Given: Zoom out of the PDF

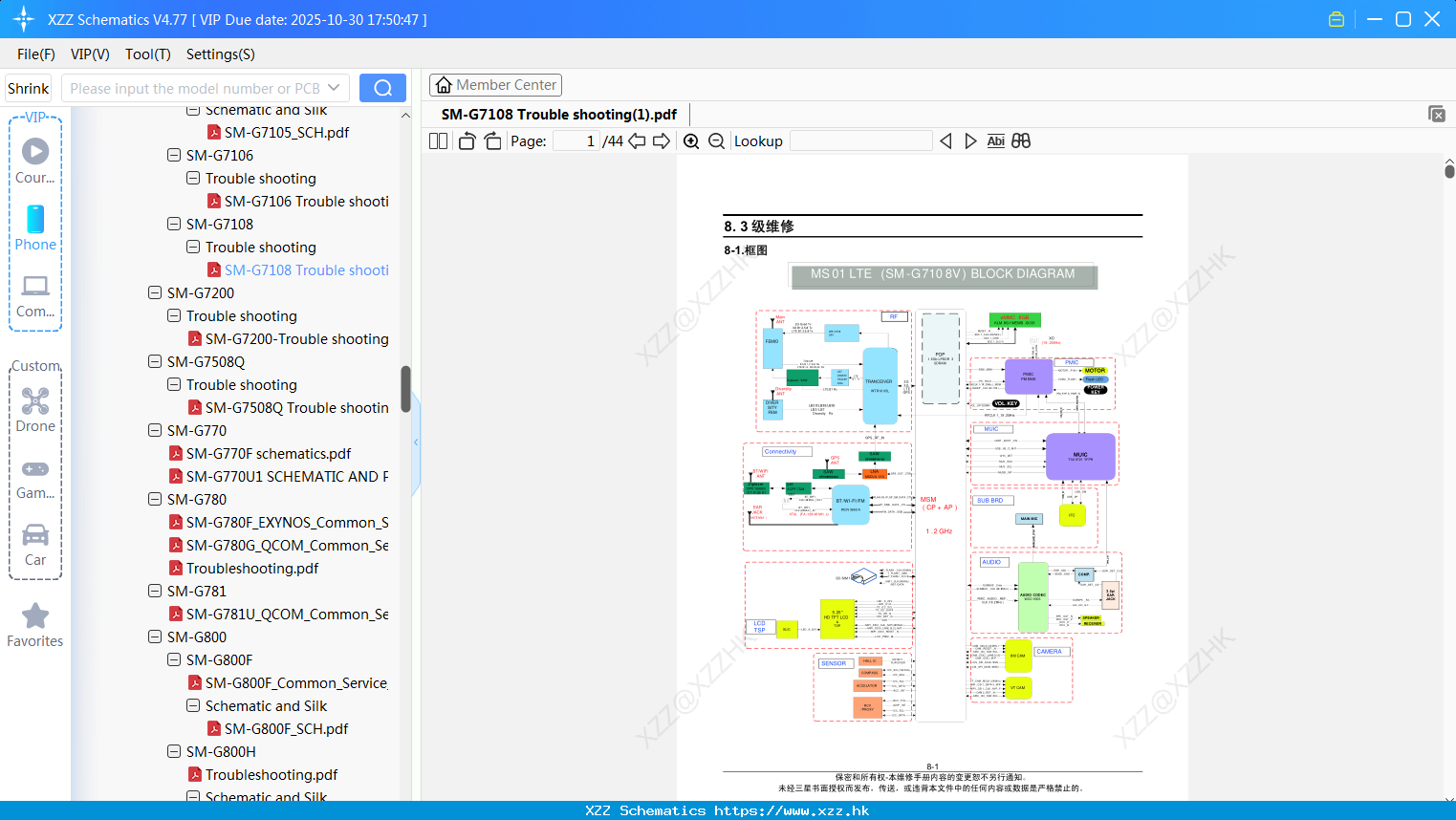Looking at the screenshot, I should pos(717,140).
